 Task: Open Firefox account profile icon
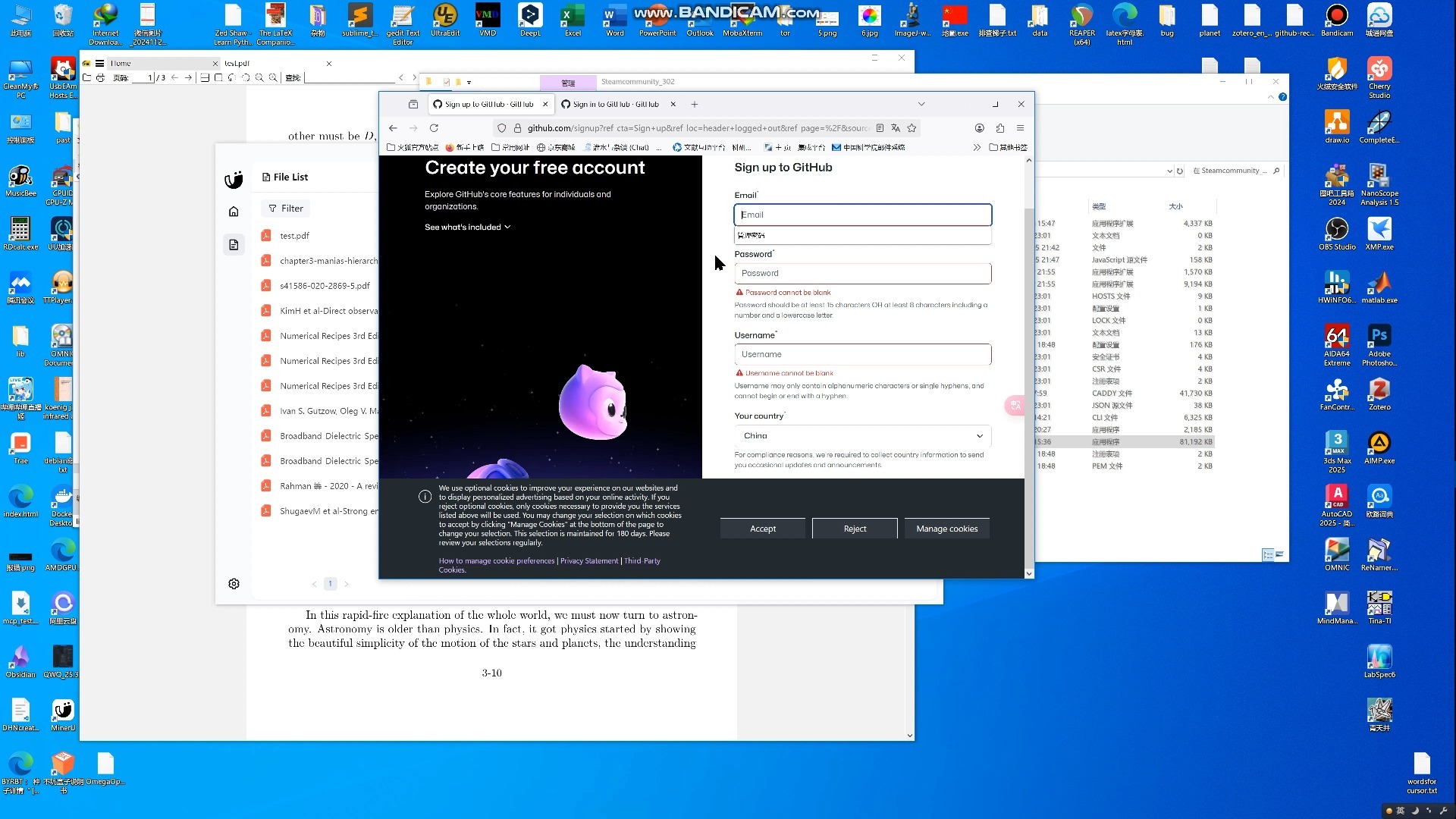pyautogui.click(x=980, y=128)
